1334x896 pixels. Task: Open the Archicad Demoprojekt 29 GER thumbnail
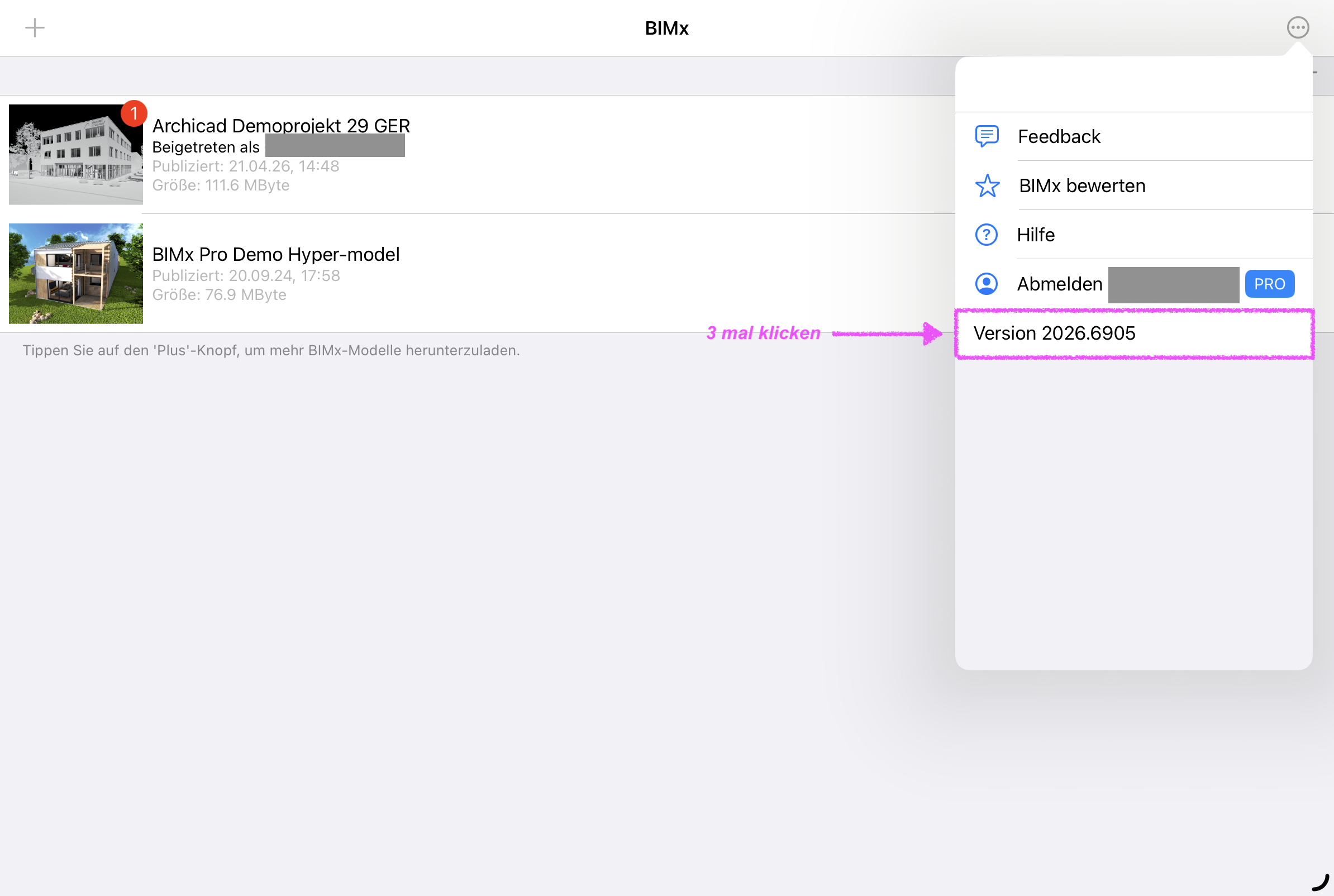click(x=76, y=154)
